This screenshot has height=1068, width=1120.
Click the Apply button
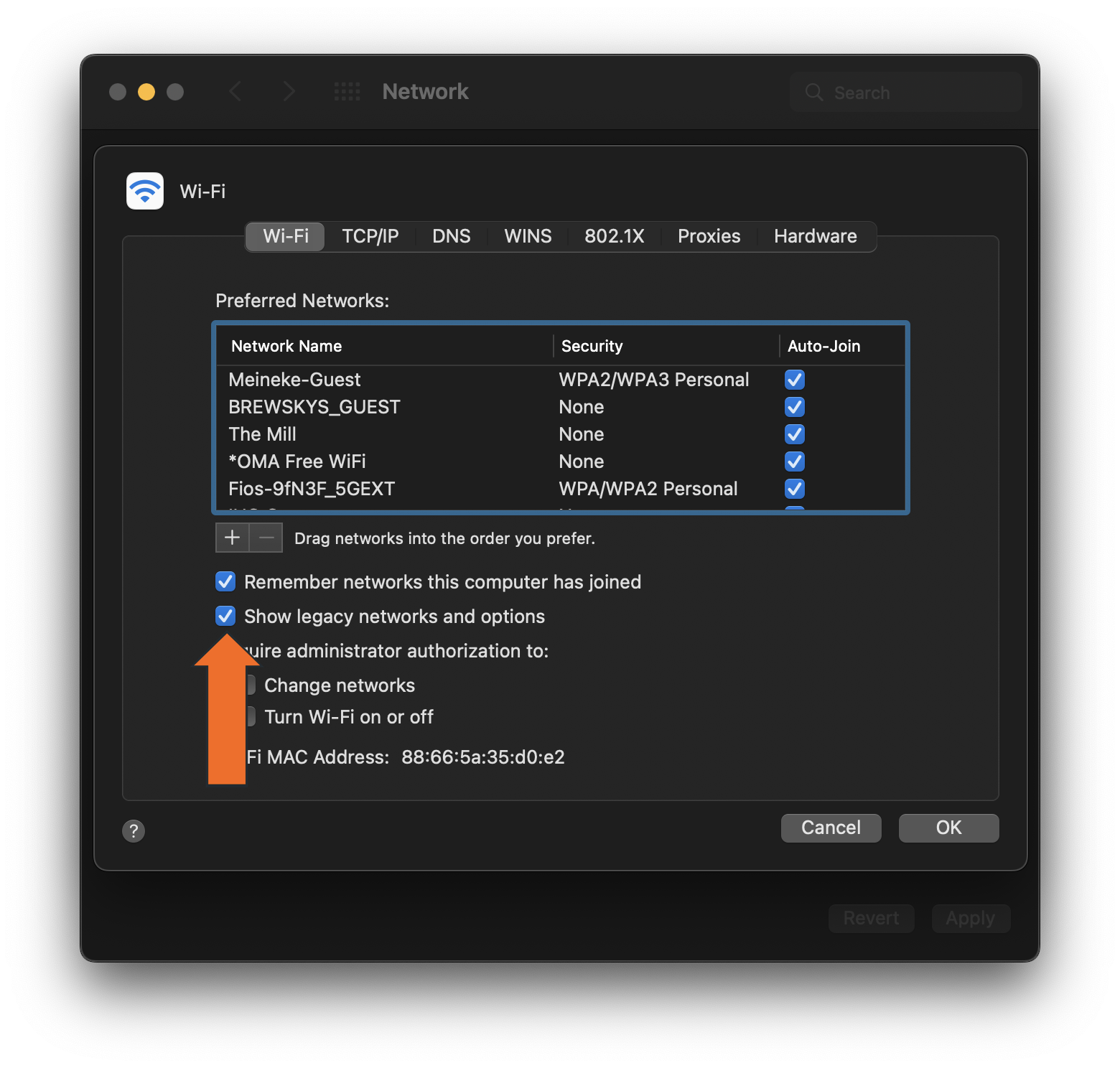tap(971, 918)
